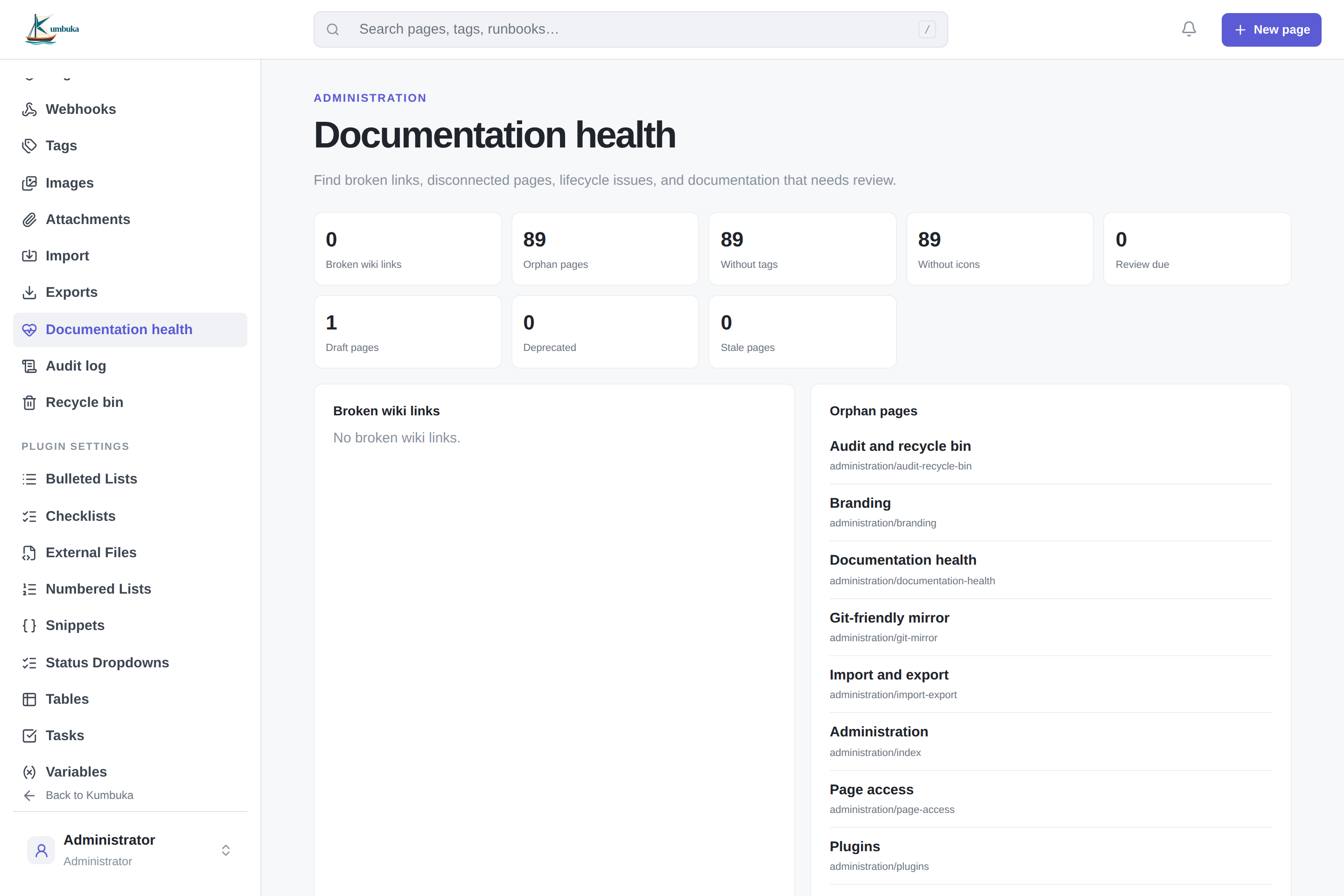Open Images via its picture icon
This screenshot has height=896, width=1344.
[29, 183]
